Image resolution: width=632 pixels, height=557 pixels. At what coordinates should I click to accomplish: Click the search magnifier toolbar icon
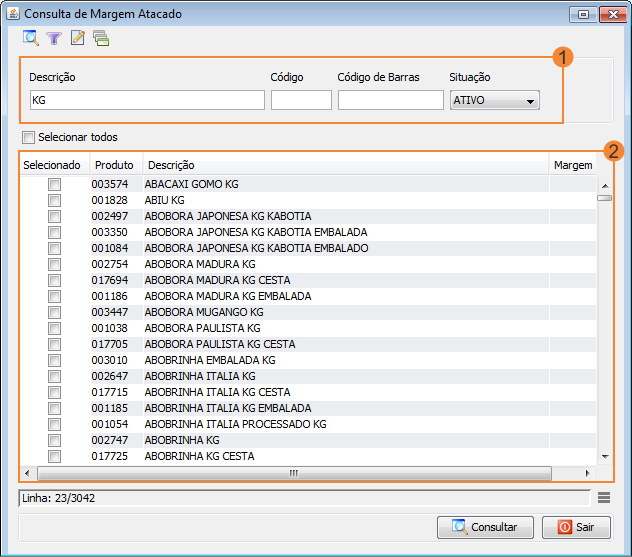(31, 38)
